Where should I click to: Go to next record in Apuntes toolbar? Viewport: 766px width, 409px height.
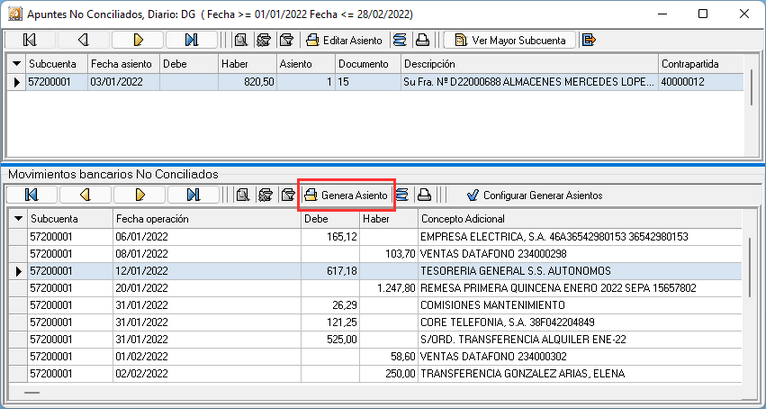click(138, 40)
